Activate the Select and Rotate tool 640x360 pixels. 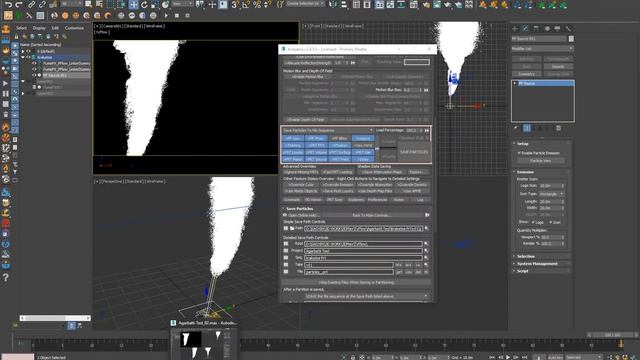pos(144,4)
